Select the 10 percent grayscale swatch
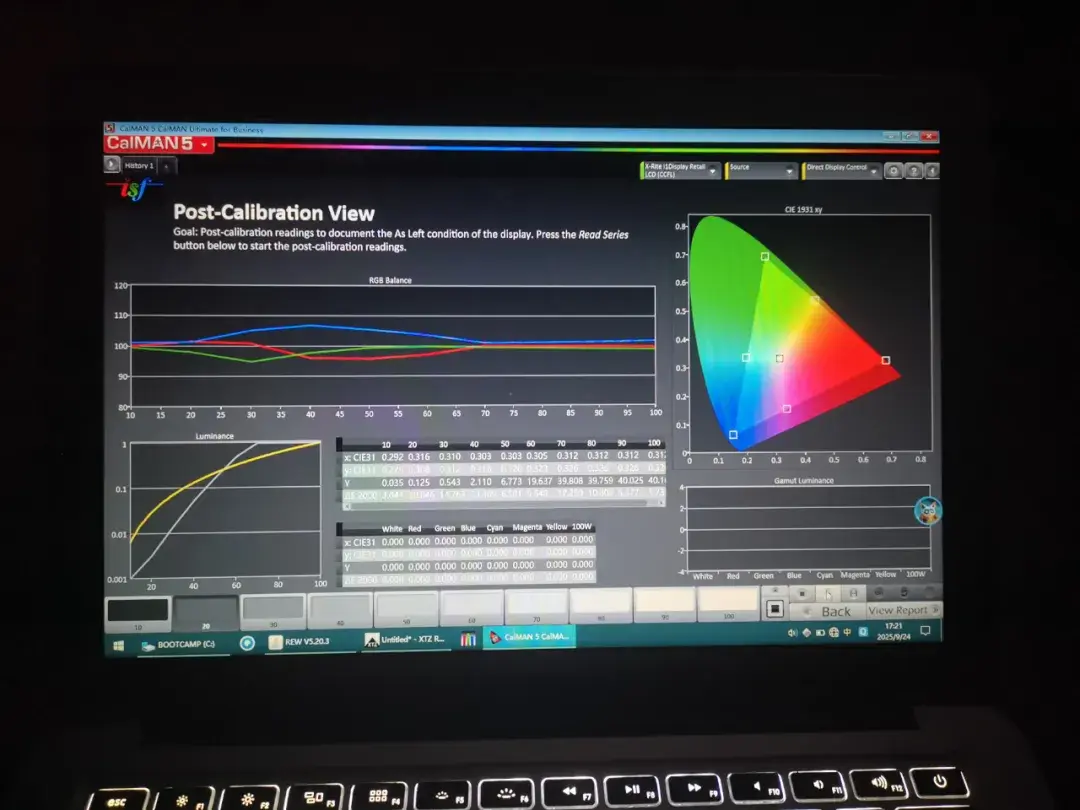1080x810 pixels. [138, 614]
